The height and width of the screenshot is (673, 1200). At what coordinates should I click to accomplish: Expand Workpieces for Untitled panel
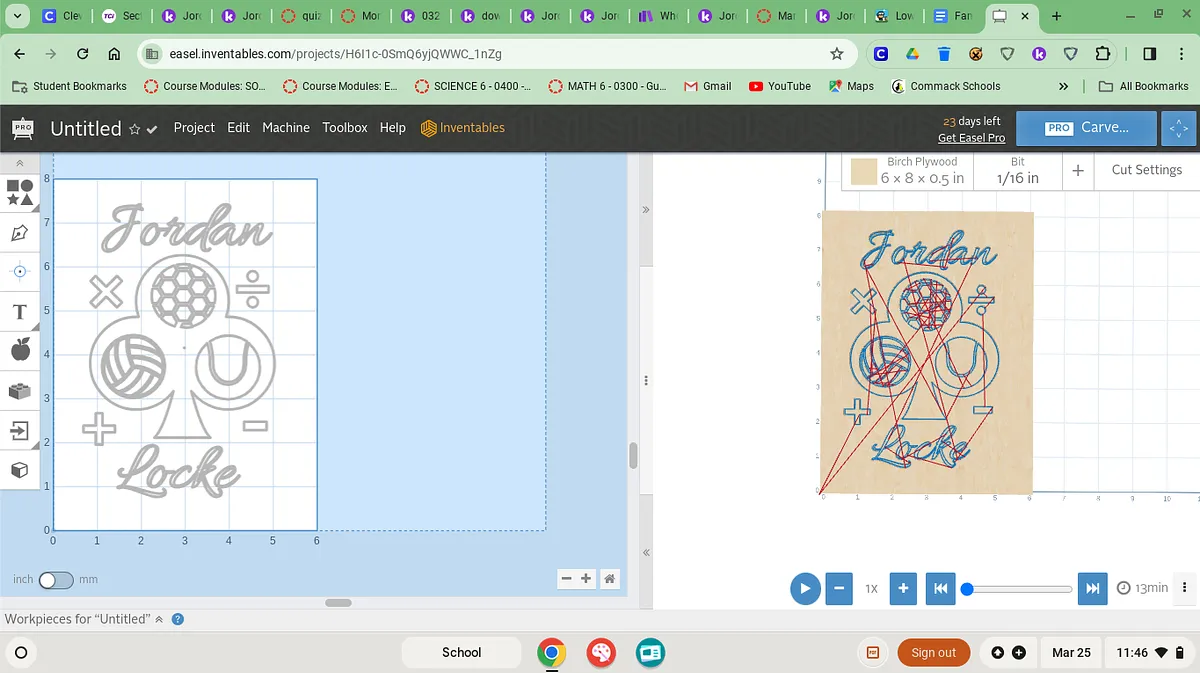[159, 619]
